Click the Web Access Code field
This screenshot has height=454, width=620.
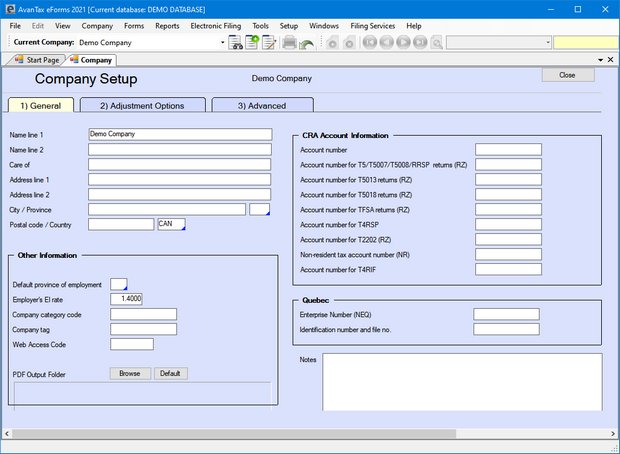tap(132, 344)
